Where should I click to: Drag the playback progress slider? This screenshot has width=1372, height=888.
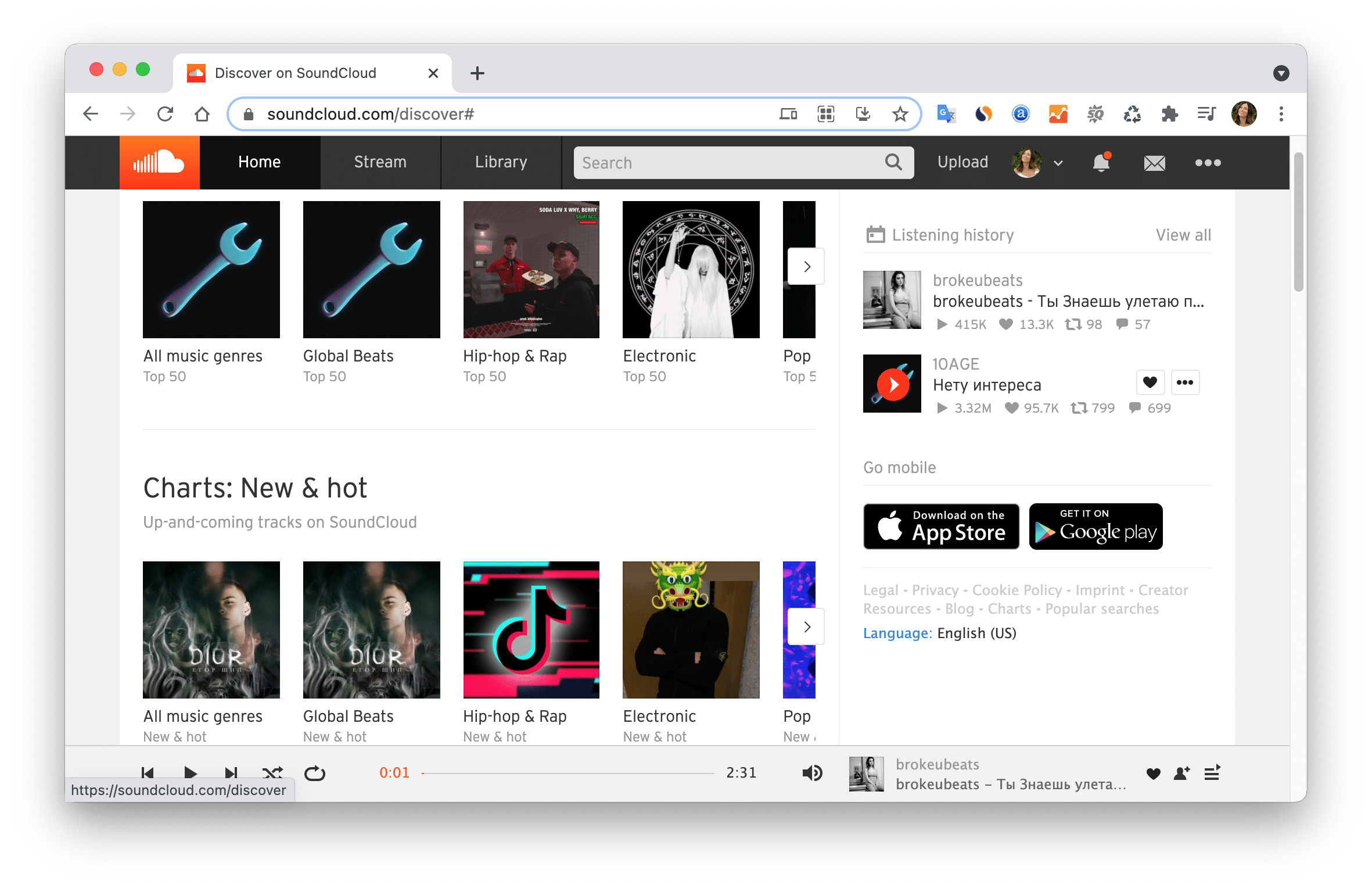click(421, 773)
